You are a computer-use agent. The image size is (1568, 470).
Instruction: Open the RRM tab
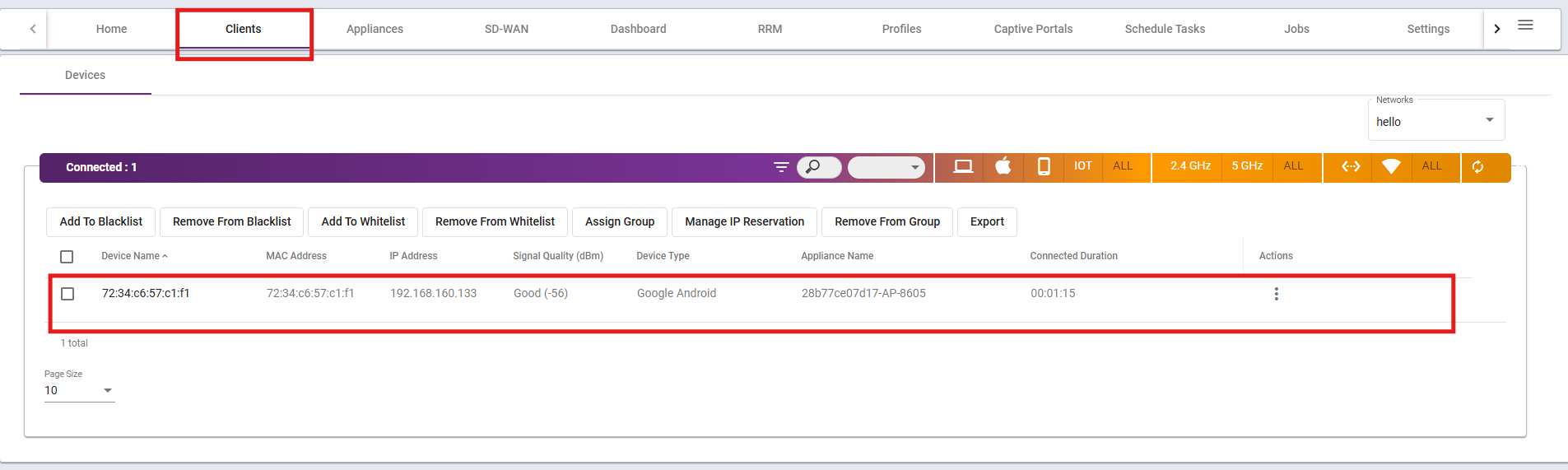coord(770,29)
